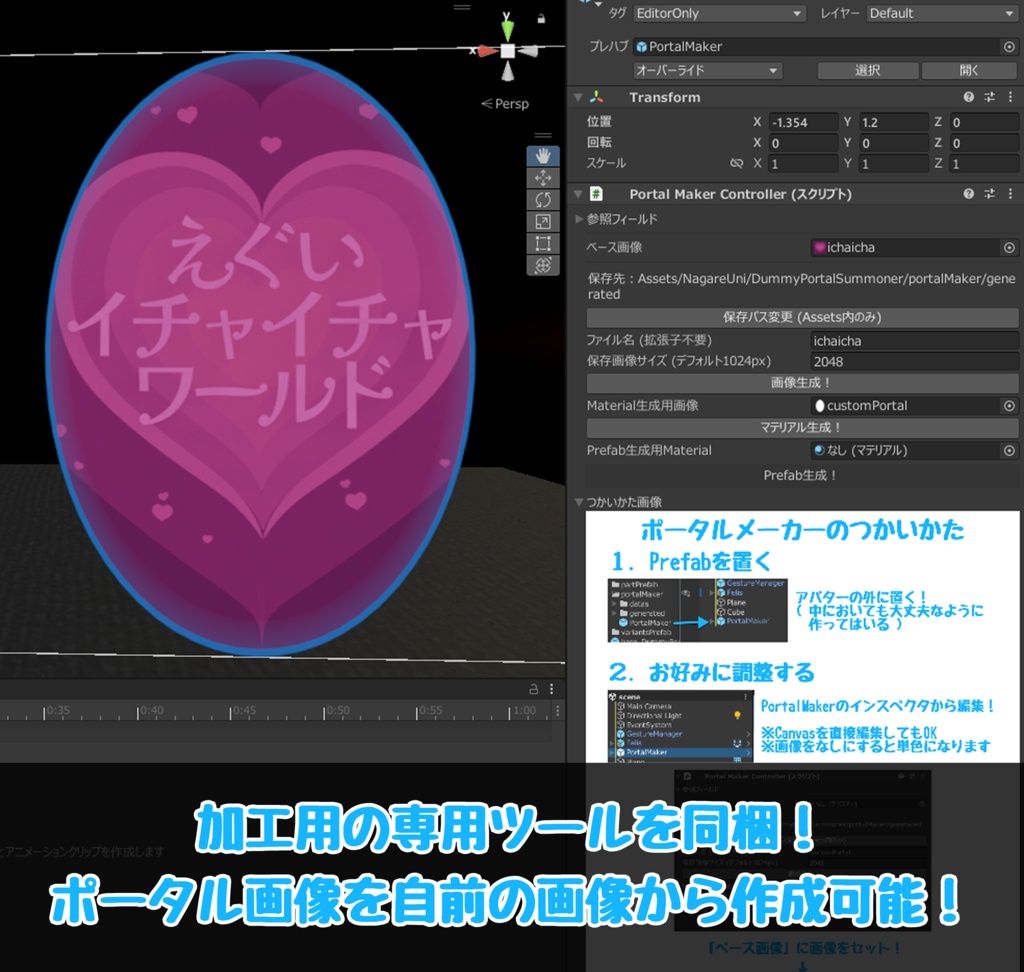Click 保存パス変更 (Assets内のみ) button
Image resolution: width=1024 pixels, height=972 pixels.
click(x=803, y=317)
